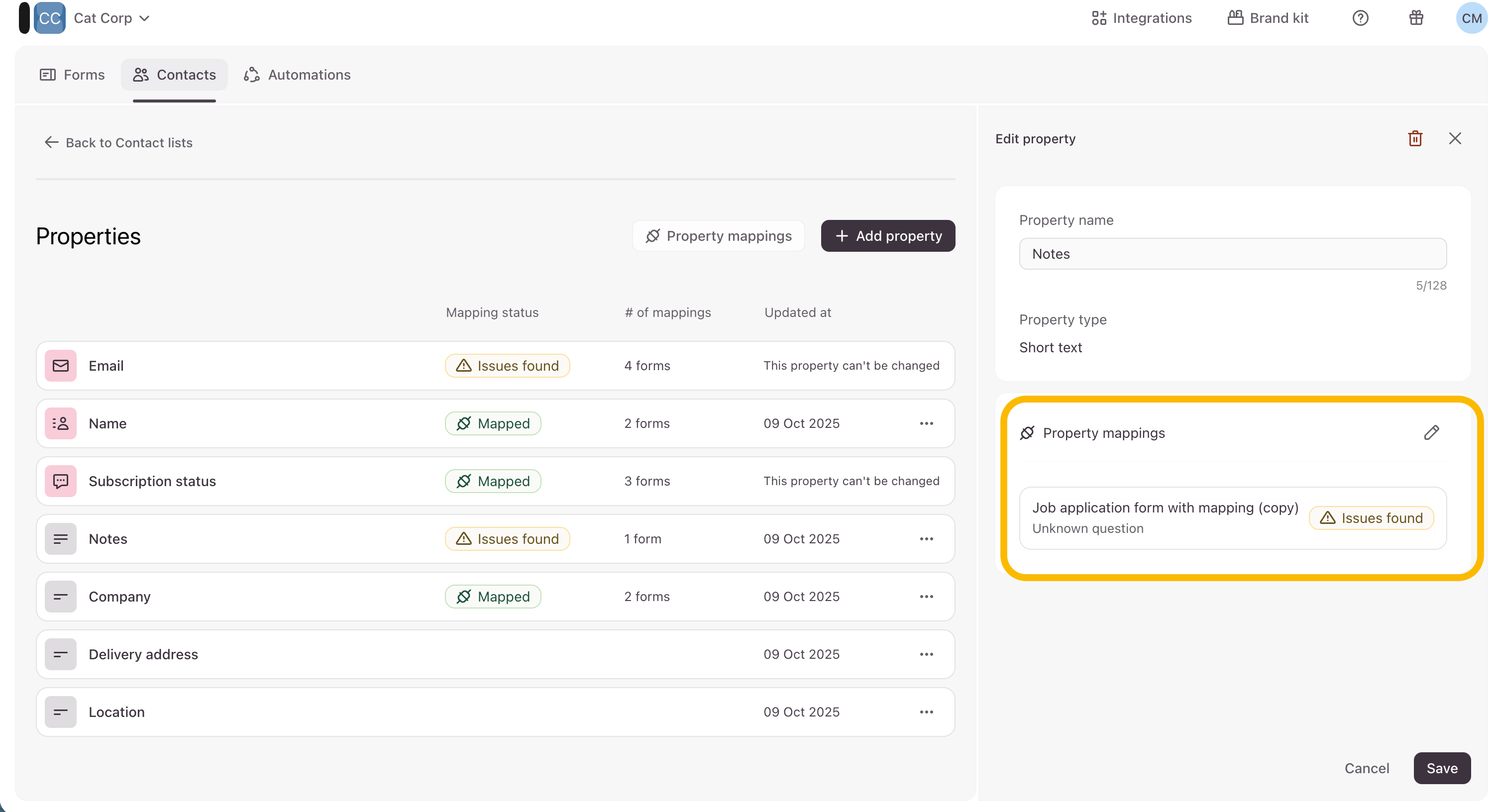The image size is (1497, 812).
Task: Switch to the Automations tab
Action: [x=297, y=75]
